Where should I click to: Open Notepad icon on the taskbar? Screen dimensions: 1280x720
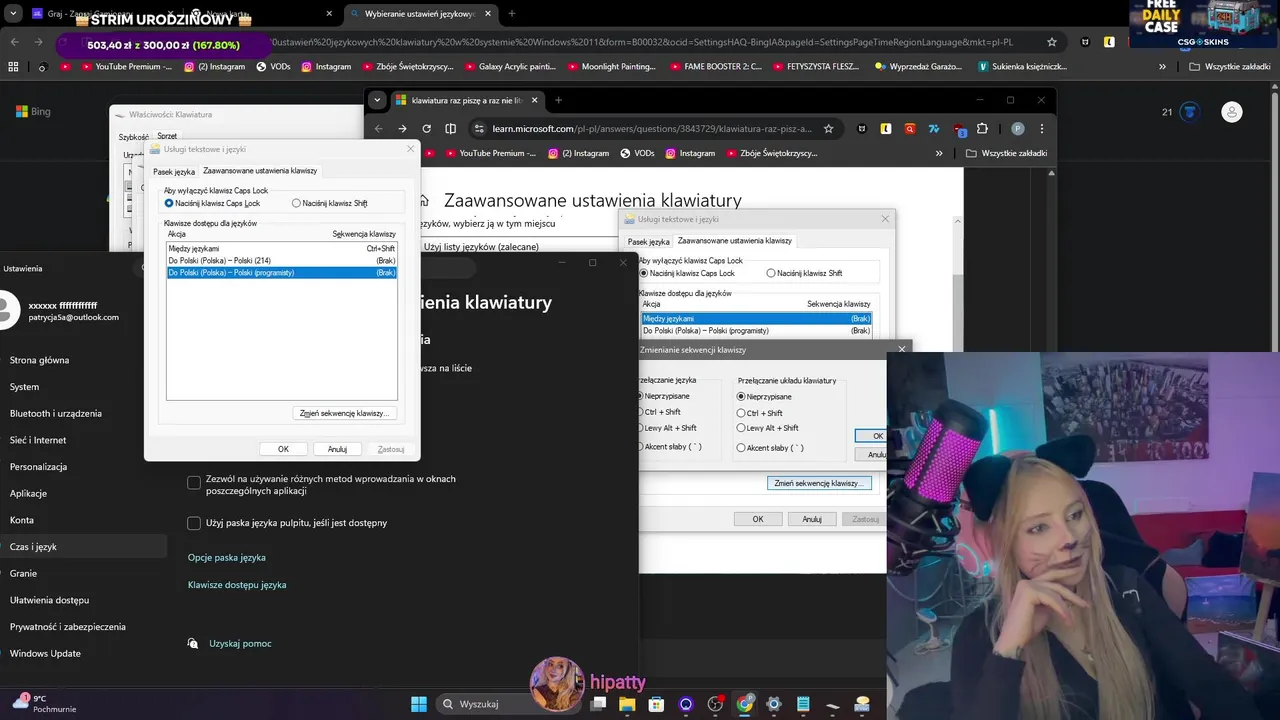[803, 704]
